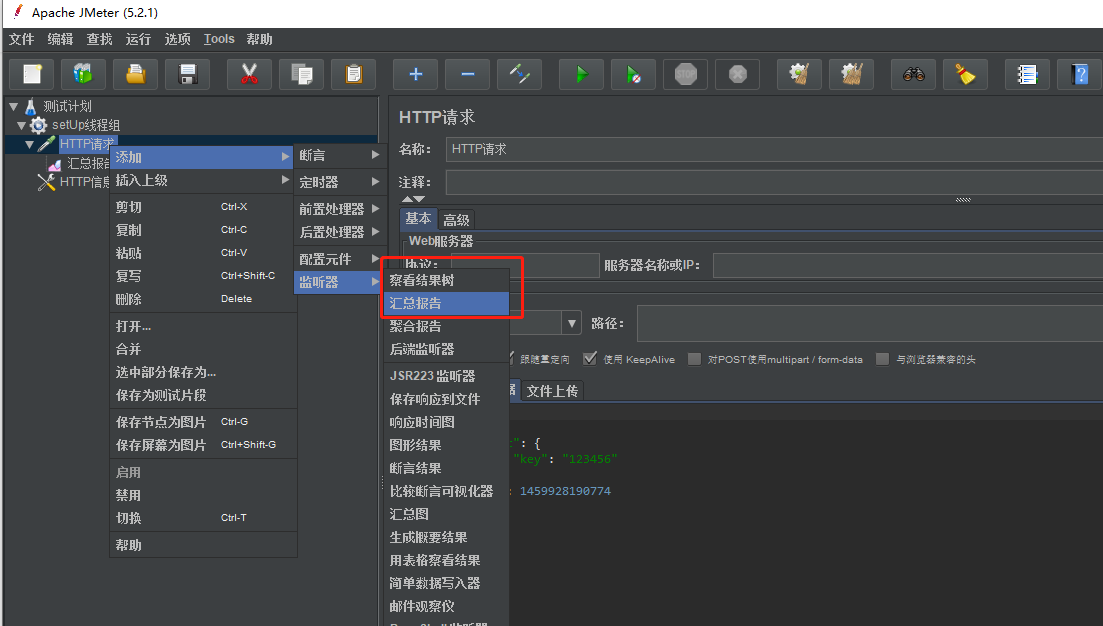Image resolution: width=1103 pixels, height=626 pixels.
Task: Expand the 配置元件 submenu
Action: (340, 259)
